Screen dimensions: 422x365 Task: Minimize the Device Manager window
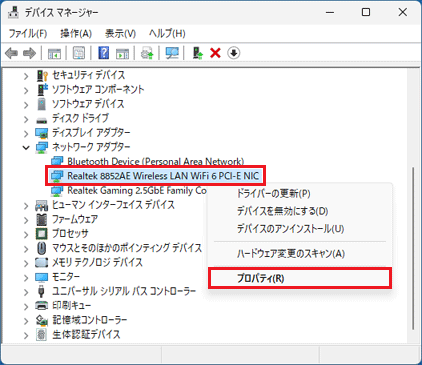point(330,12)
